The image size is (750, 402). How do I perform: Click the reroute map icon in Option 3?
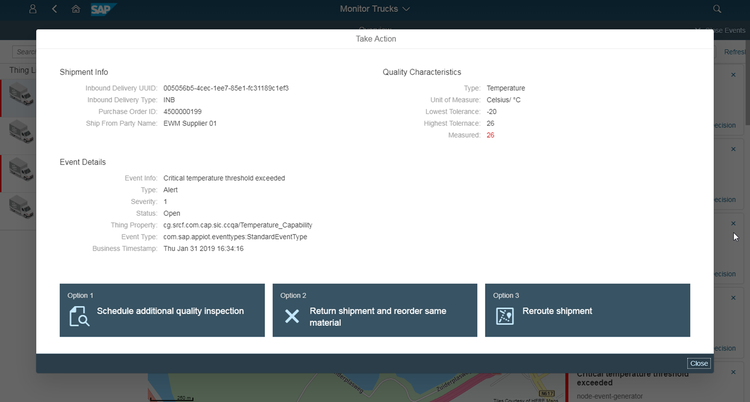click(505, 316)
